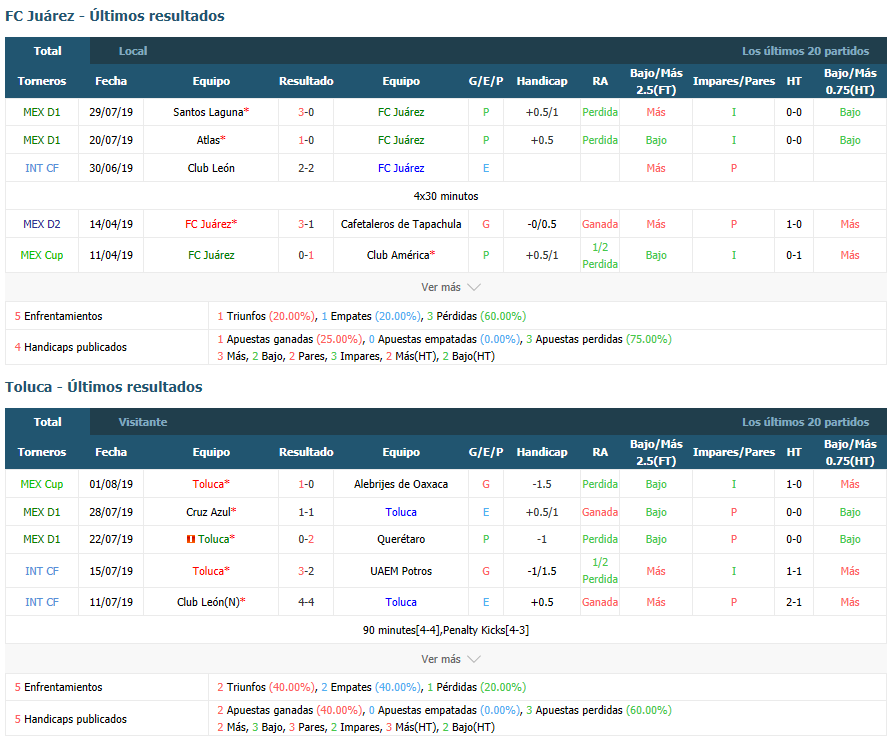Viewport: 895px width, 742px height.
Task: Click the -0/0.5 handicap value
Action: (x=542, y=224)
